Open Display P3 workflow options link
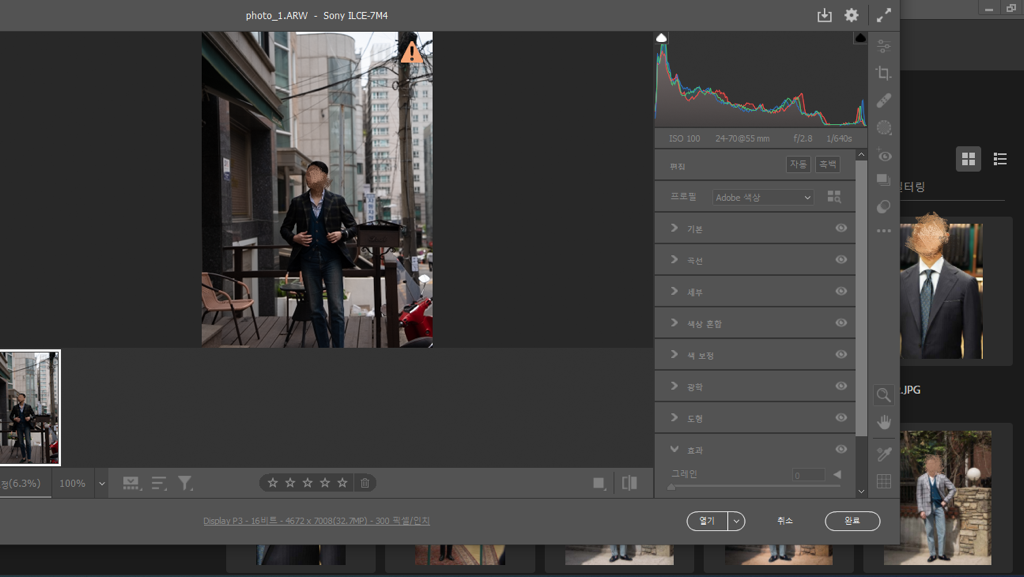1024x577 pixels. 316,521
